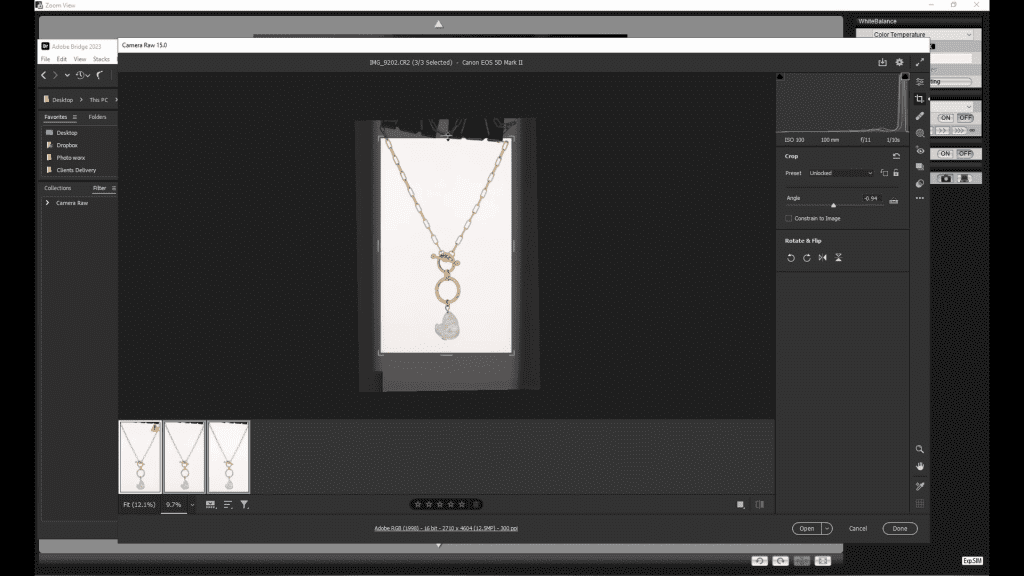Screen dimensions: 1024x576
Task: Open the File menu in Bridge
Action: point(45,59)
